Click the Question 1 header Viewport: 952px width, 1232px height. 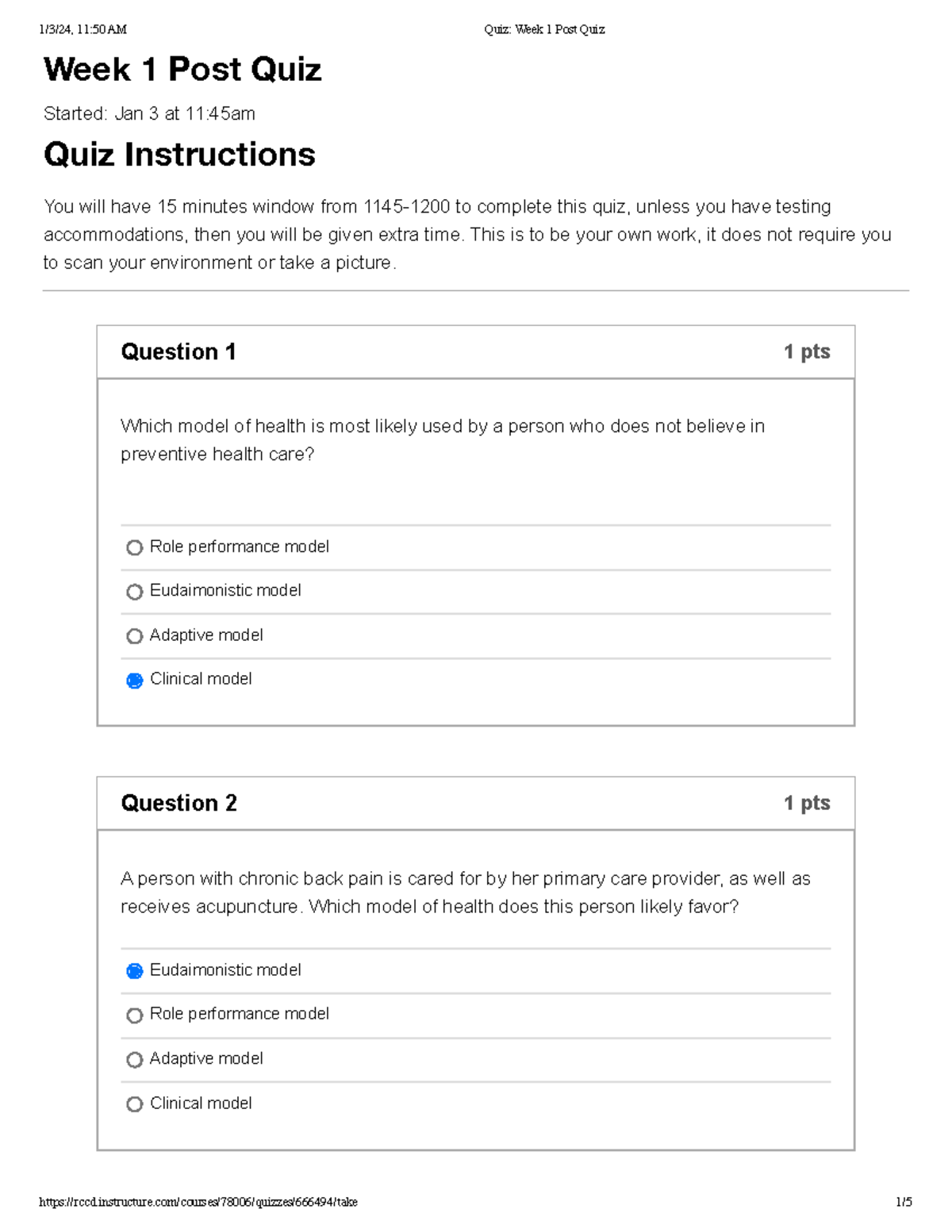point(178,351)
